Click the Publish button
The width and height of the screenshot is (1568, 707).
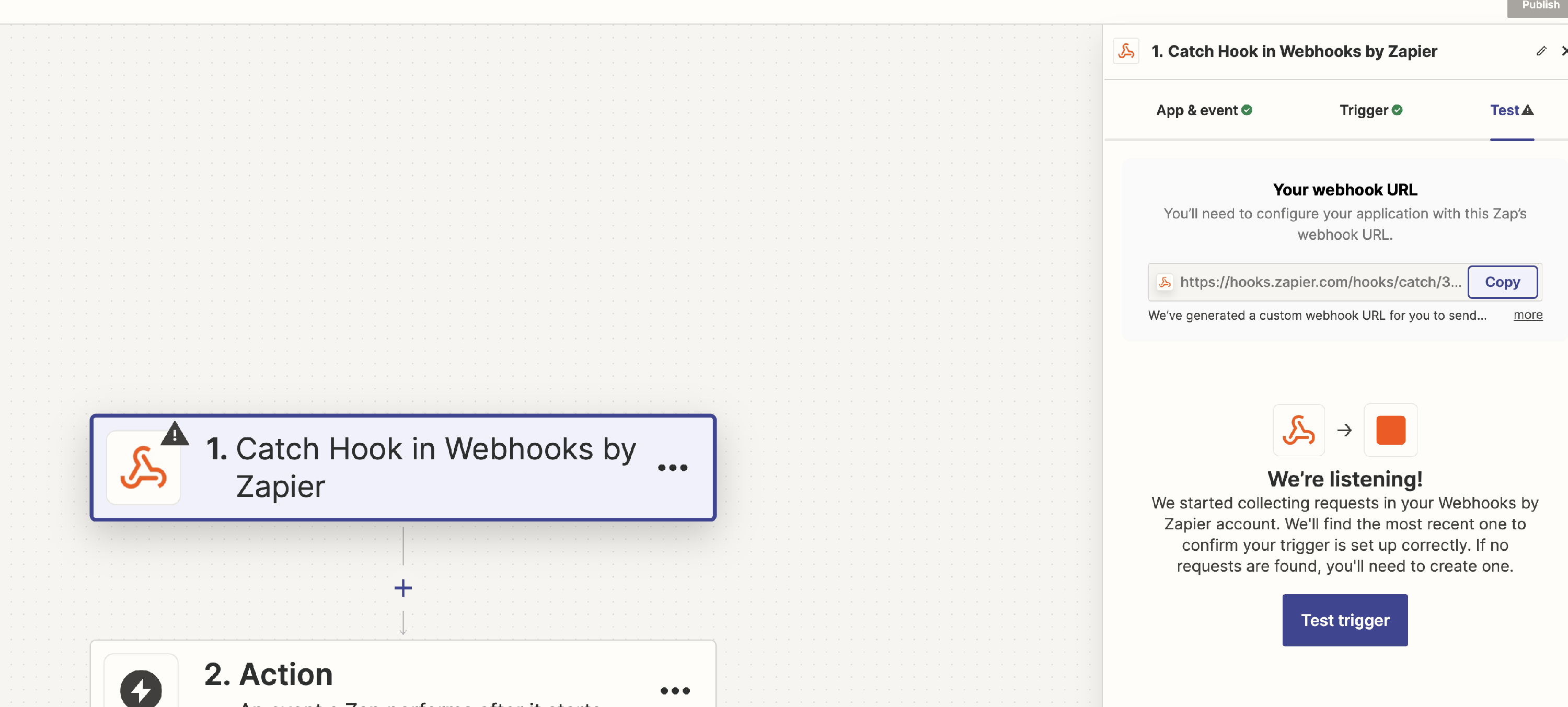pyautogui.click(x=1539, y=6)
